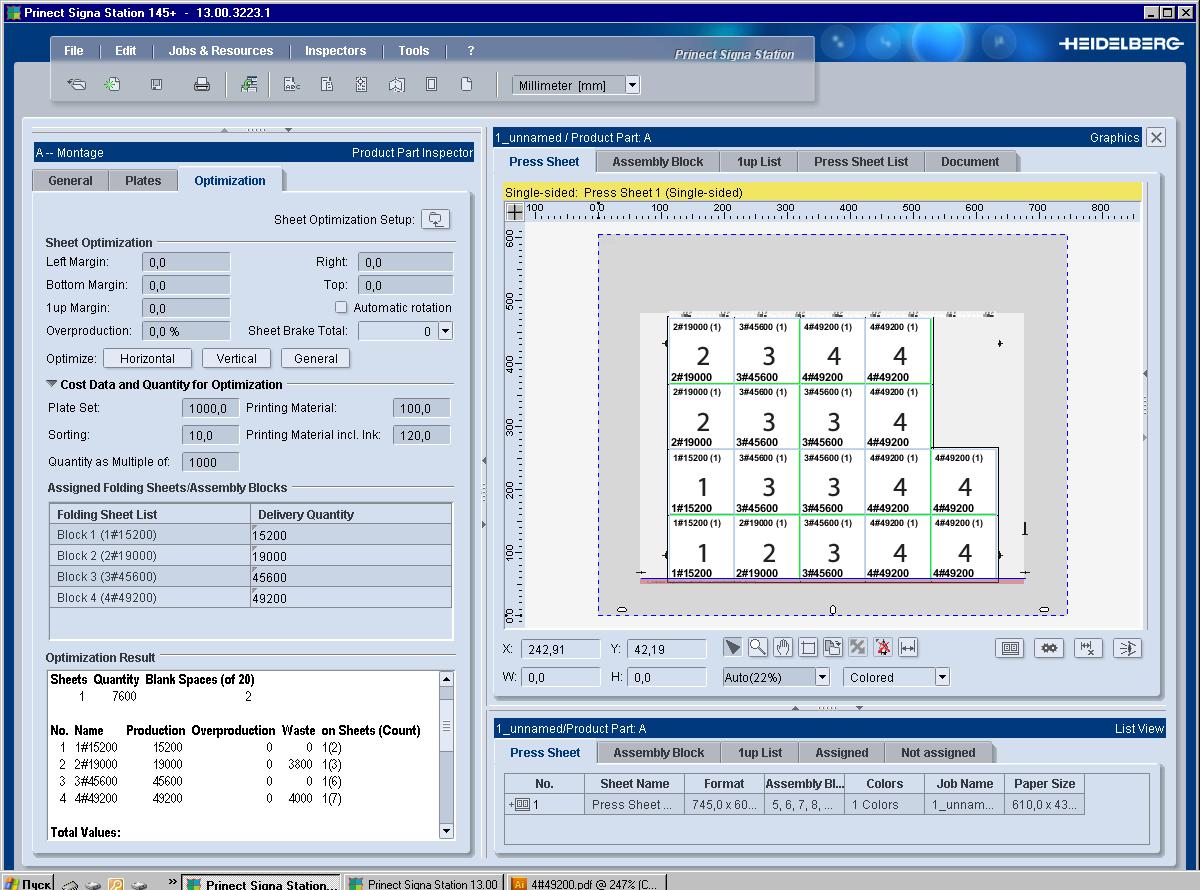
Task: Click the Vertical optimize button
Action: tap(237, 359)
